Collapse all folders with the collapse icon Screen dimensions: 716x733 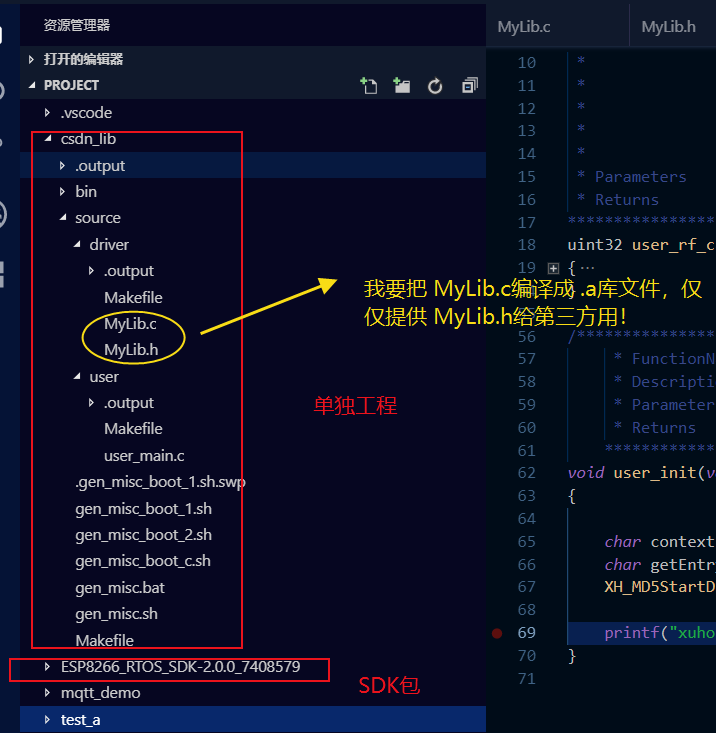(469, 86)
